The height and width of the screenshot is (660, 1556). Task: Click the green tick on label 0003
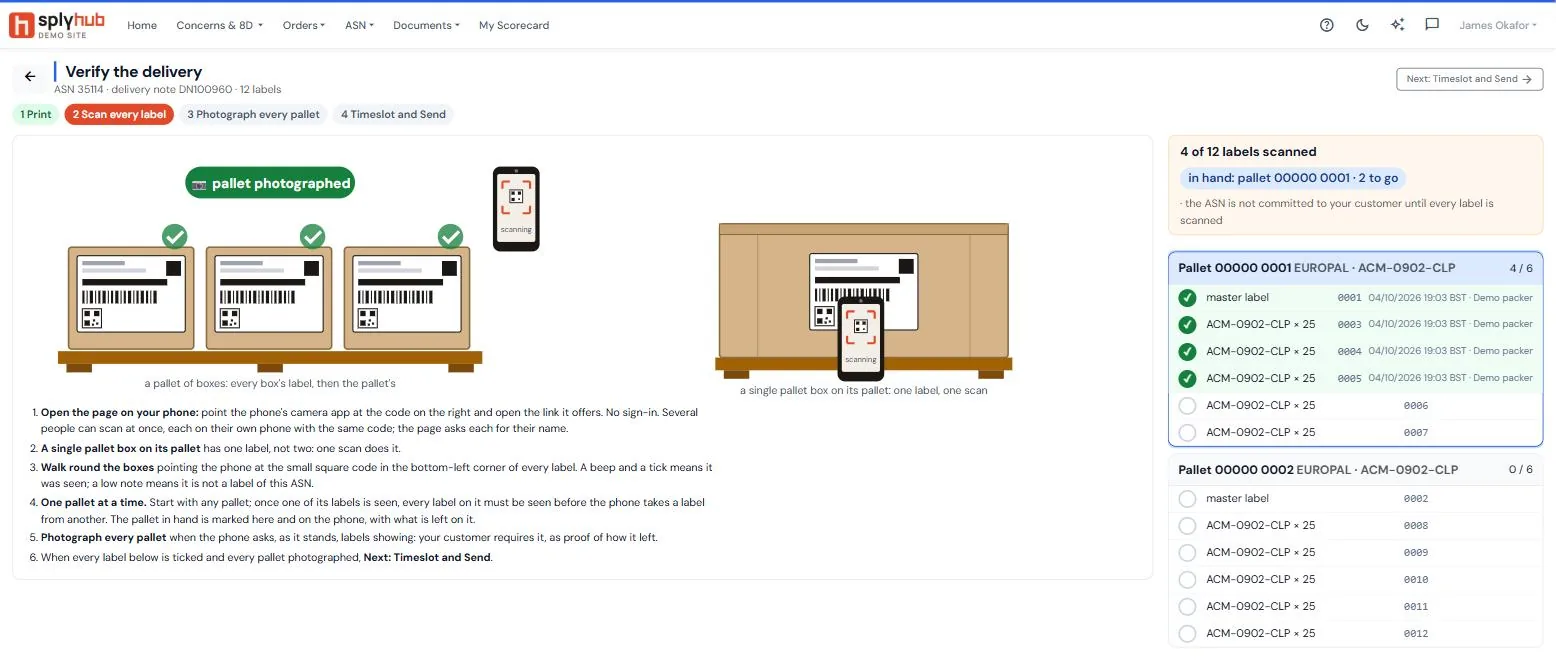1187,324
